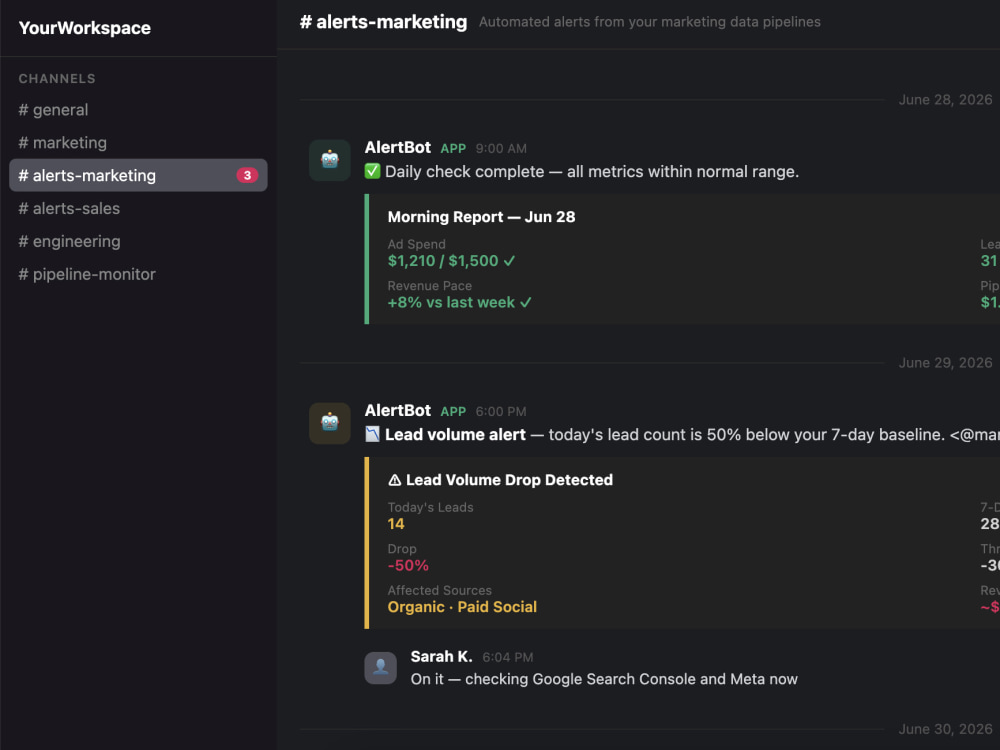Click the 6:00 PM timestamp on AlertBot message
Image resolution: width=1000 pixels, height=750 pixels.
501,411
